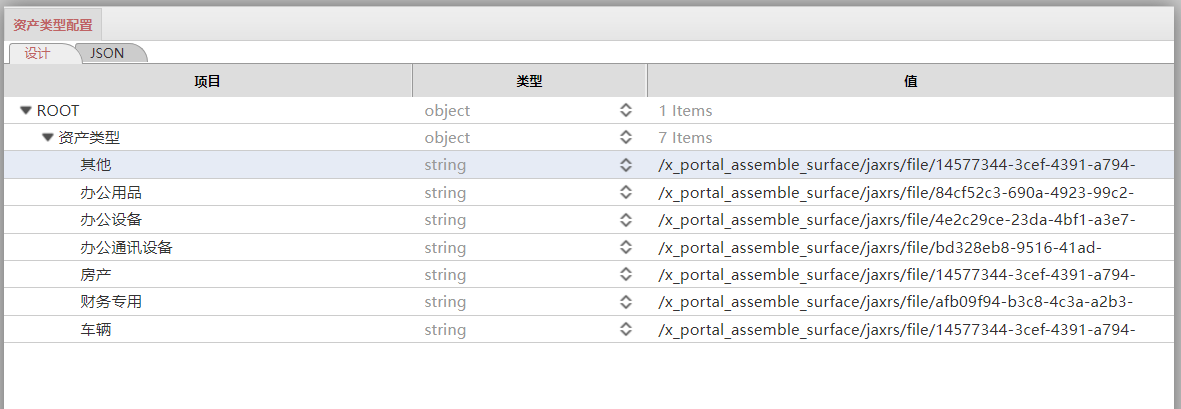Click the 项目 column header
The image size is (1181, 409).
click(x=207, y=81)
